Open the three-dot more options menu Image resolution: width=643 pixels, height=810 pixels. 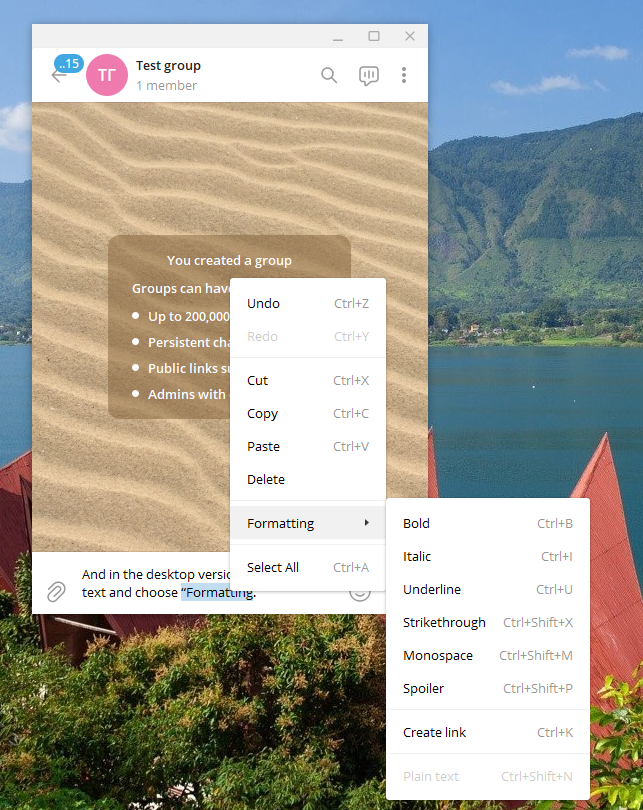point(404,75)
